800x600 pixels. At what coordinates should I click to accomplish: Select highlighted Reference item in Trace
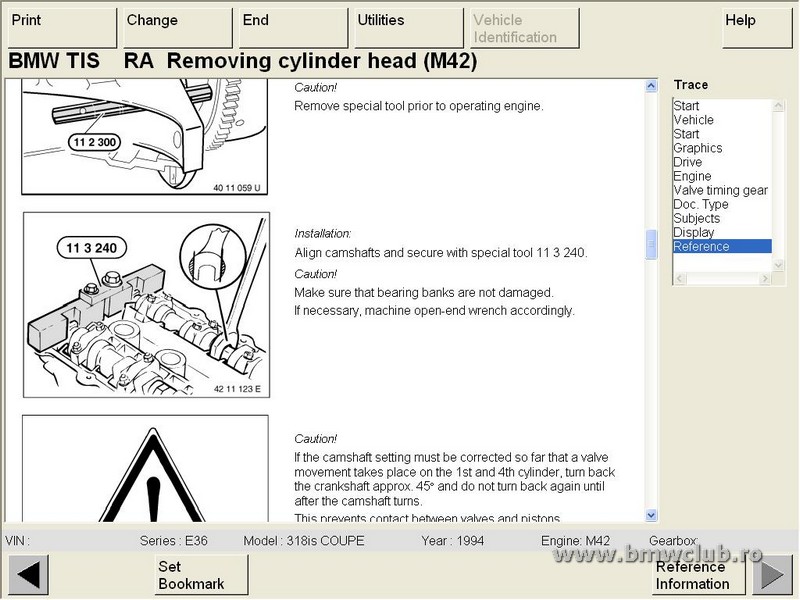click(x=701, y=246)
